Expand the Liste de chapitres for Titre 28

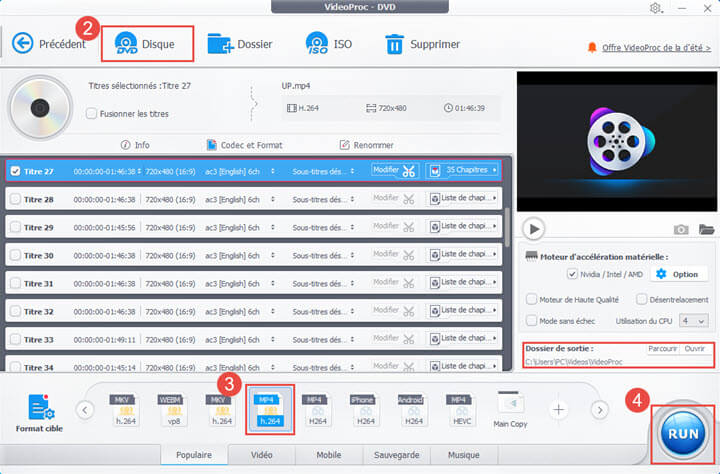point(463,199)
